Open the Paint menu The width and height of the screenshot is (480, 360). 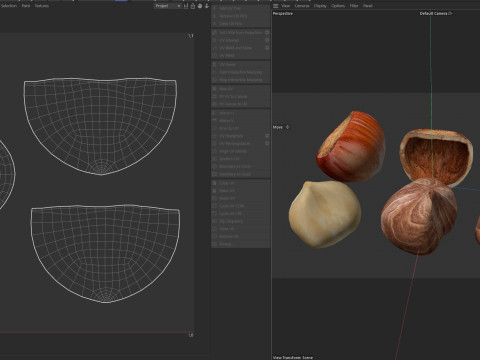[x=26, y=6]
